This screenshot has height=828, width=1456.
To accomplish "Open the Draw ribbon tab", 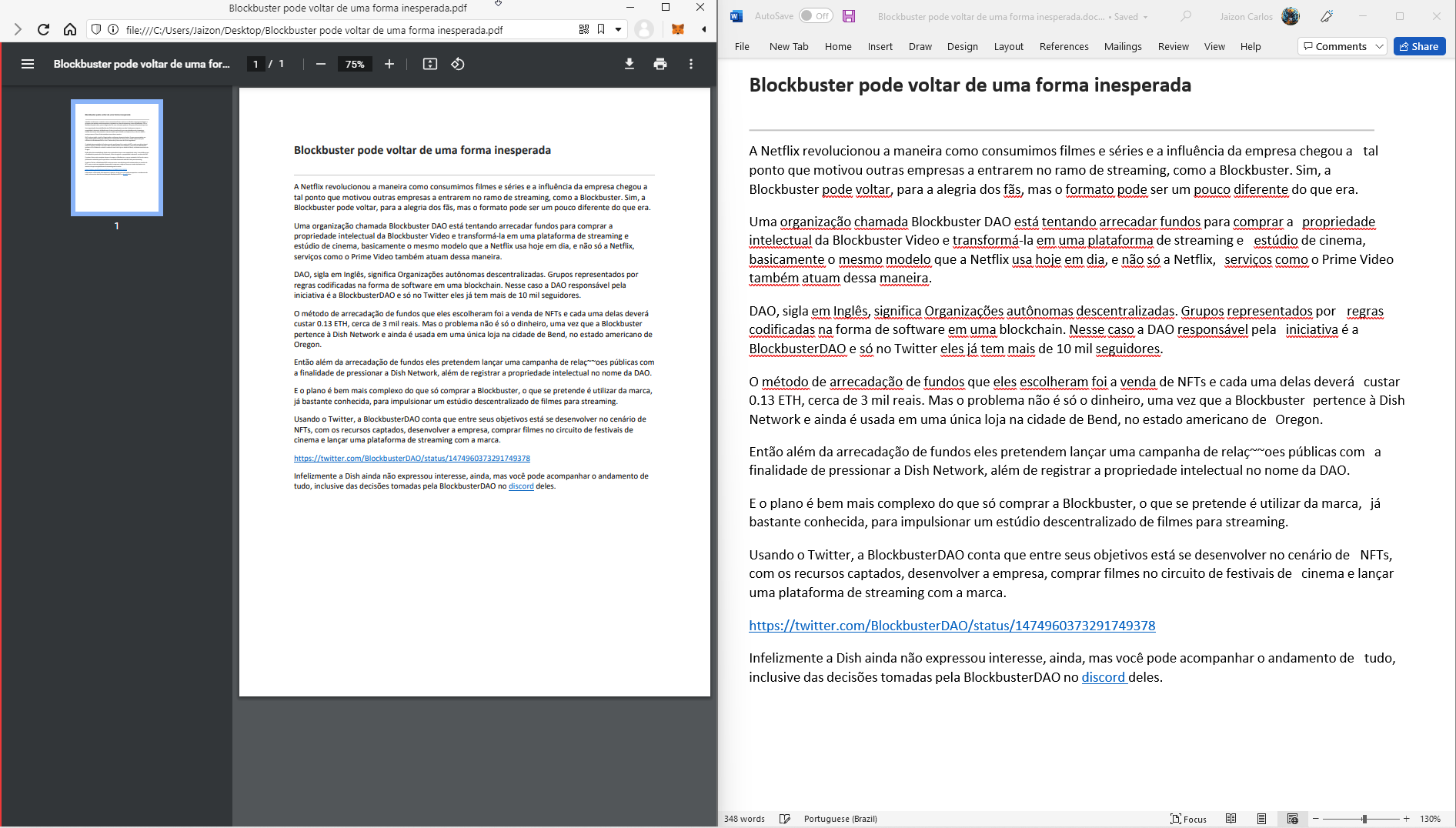I will click(920, 46).
